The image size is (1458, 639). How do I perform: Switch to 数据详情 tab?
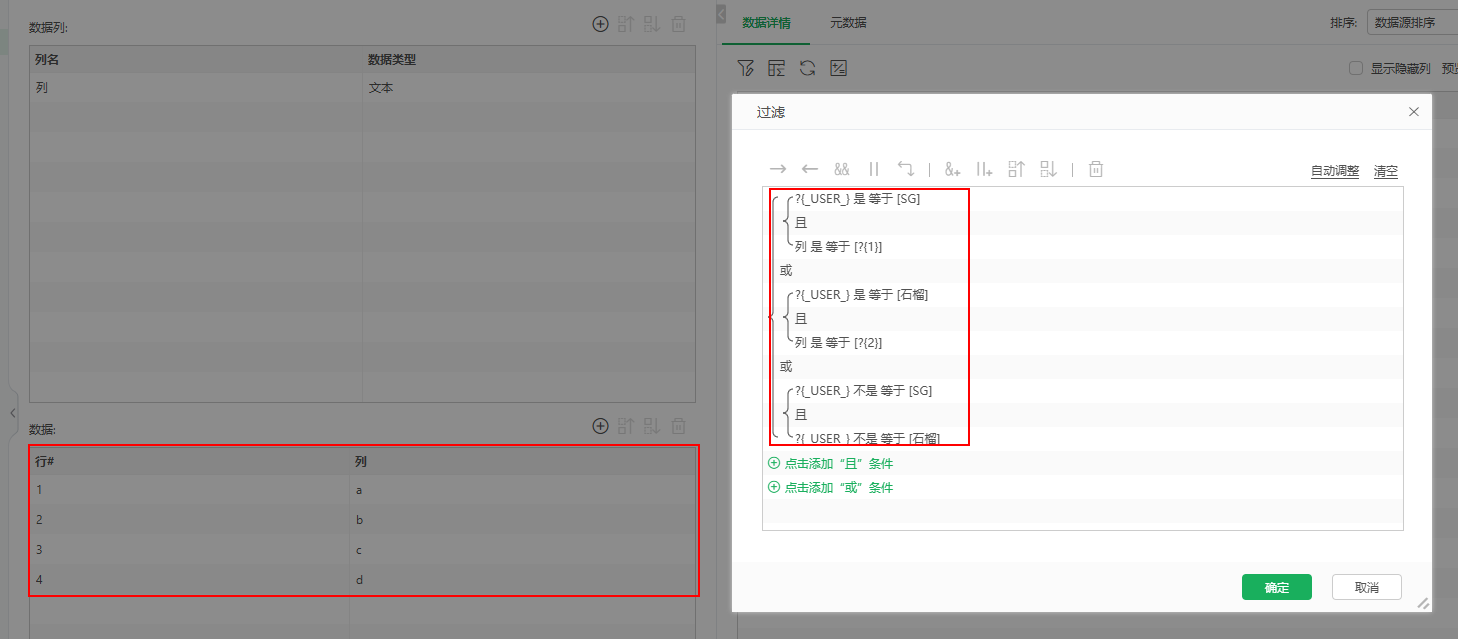(x=766, y=22)
